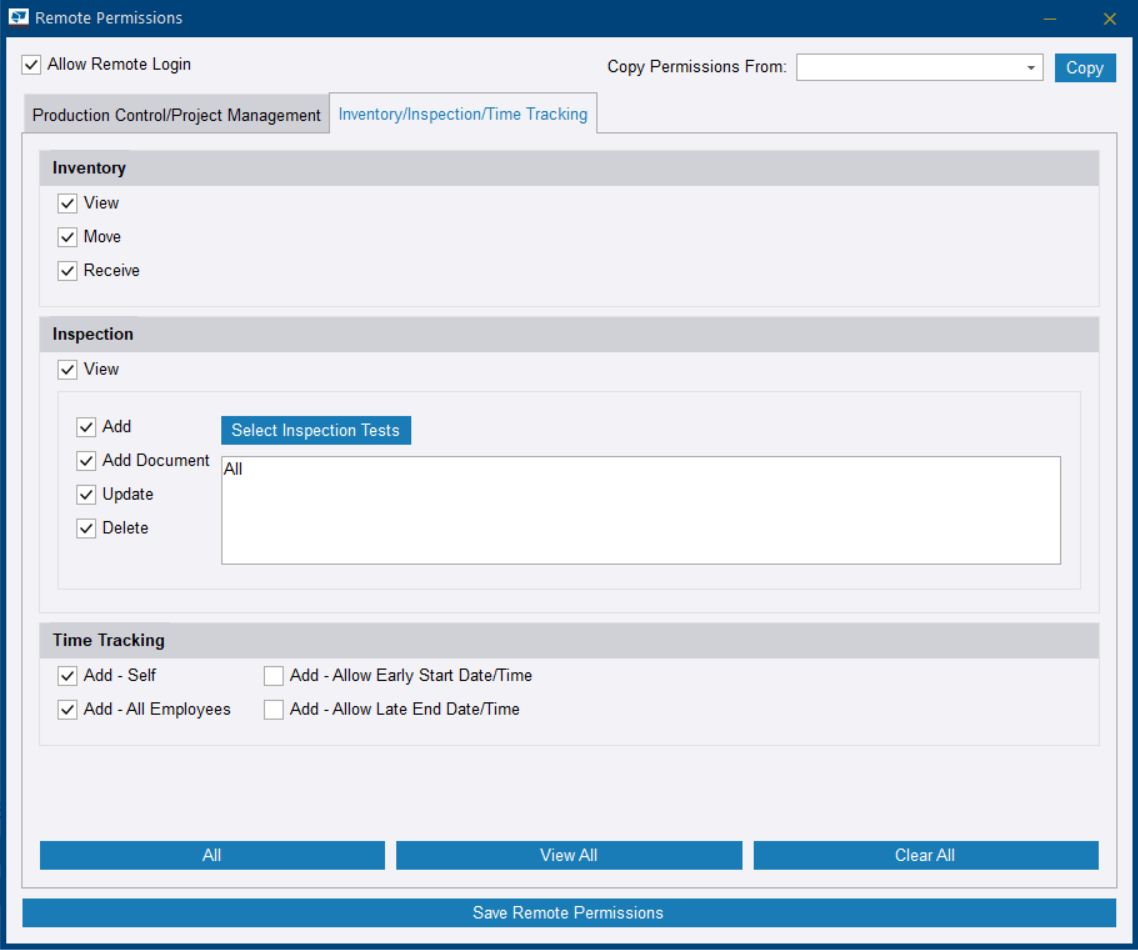Toggle Add - Self time tracking checkbox

click(x=67, y=676)
